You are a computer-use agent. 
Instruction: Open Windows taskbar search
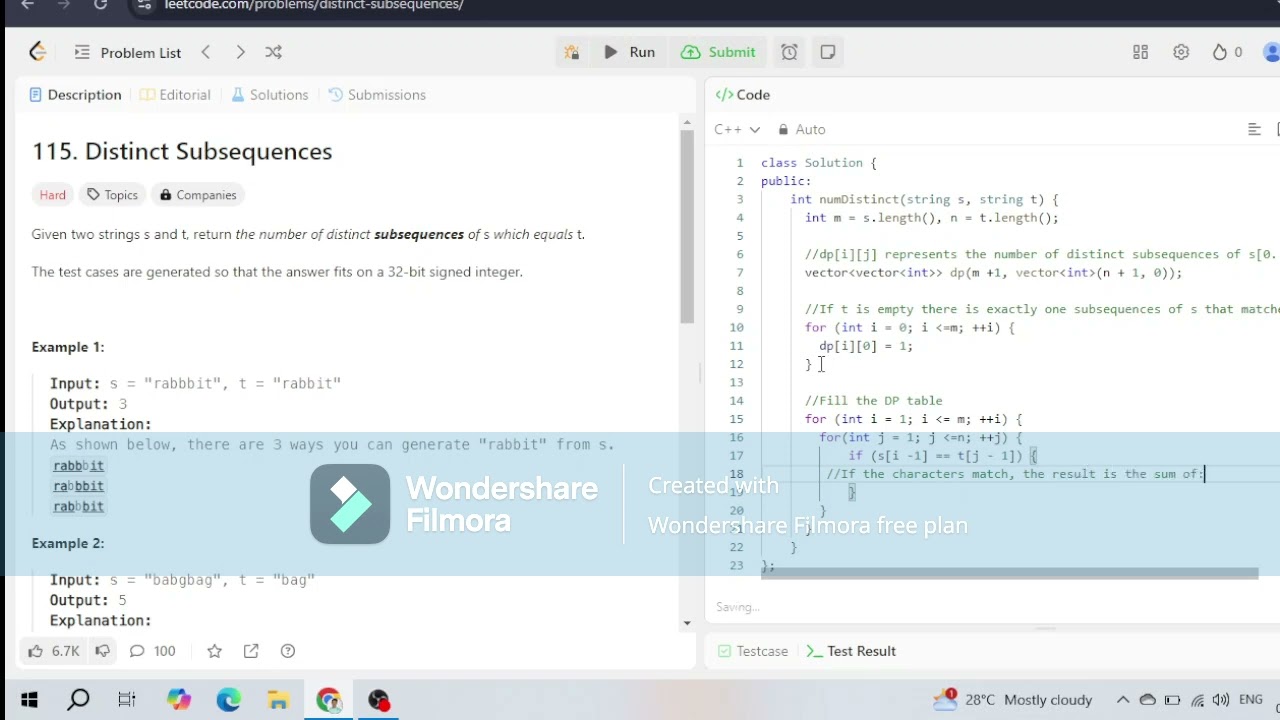pyautogui.click(x=78, y=700)
